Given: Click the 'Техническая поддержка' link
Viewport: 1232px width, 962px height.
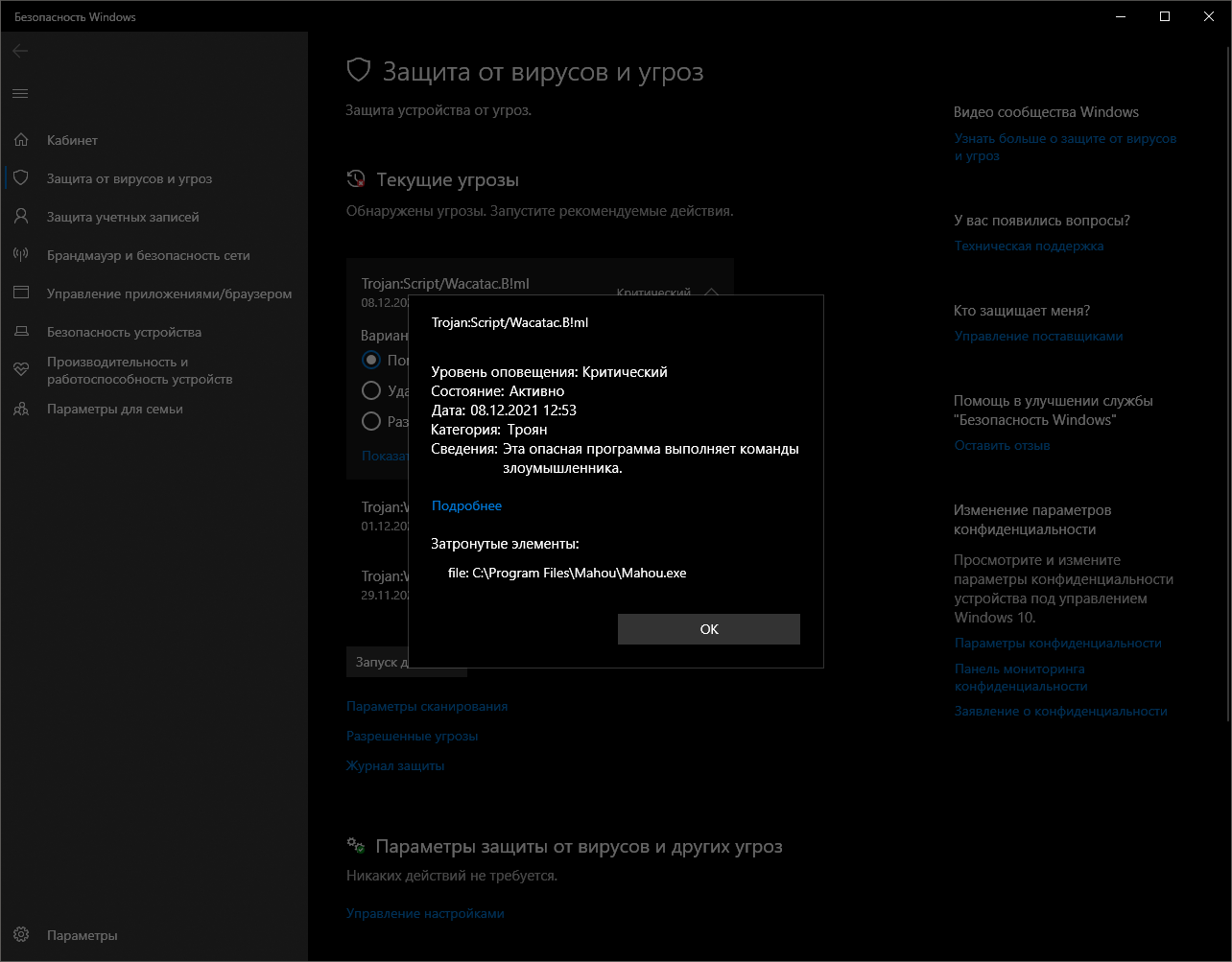Looking at the screenshot, I should [x=1029, y=246].
